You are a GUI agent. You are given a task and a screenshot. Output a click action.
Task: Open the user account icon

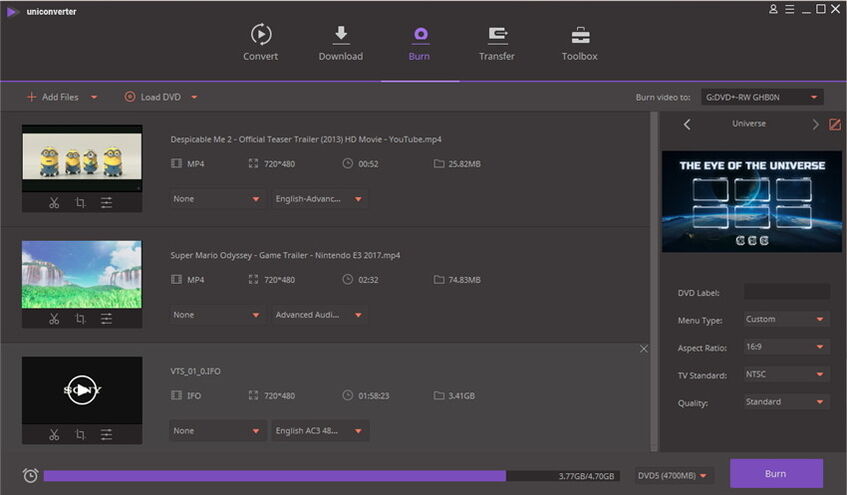(773, 9)
